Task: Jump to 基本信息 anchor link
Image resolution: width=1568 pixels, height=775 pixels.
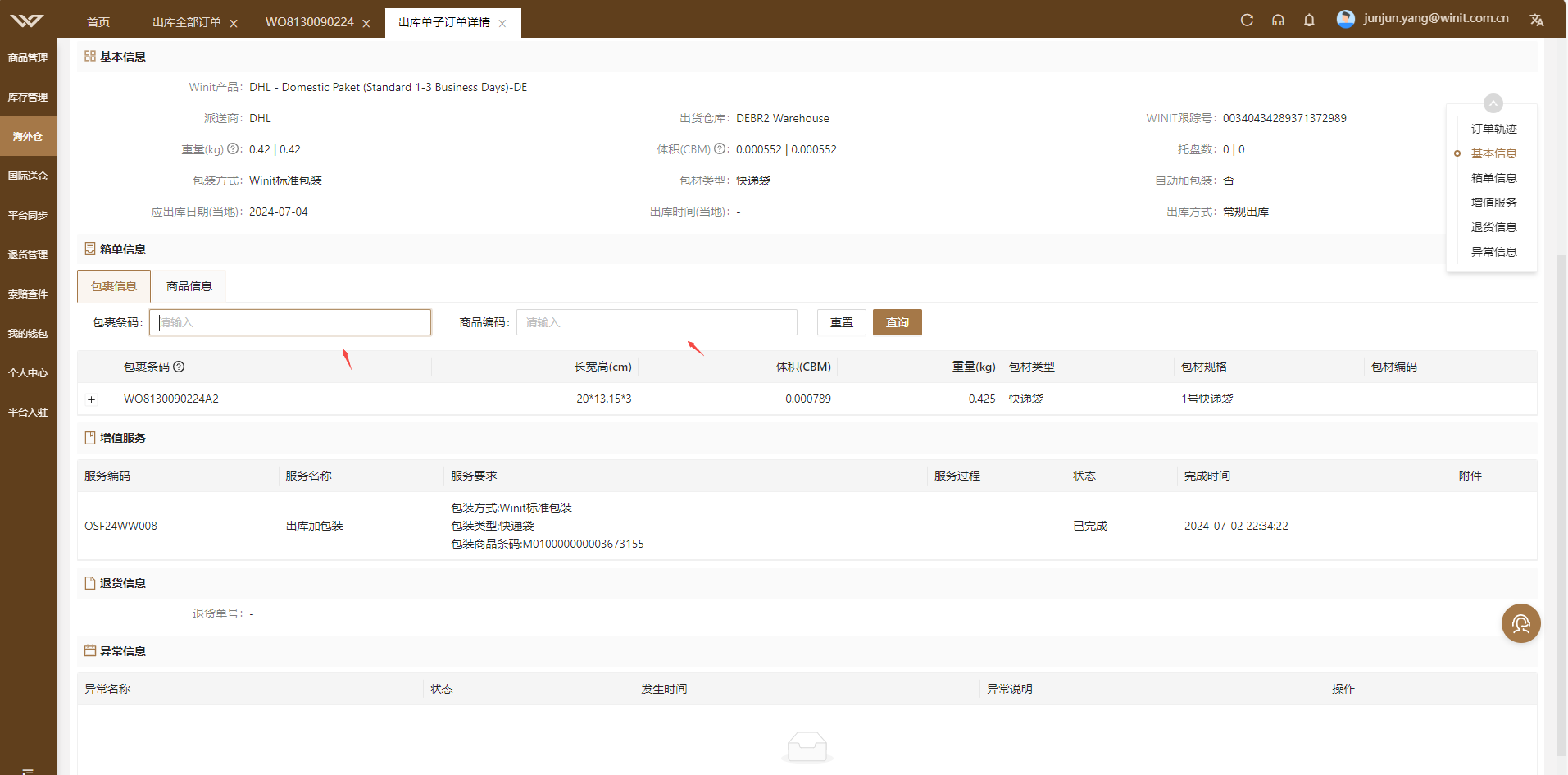Action: coord(1493,153)
